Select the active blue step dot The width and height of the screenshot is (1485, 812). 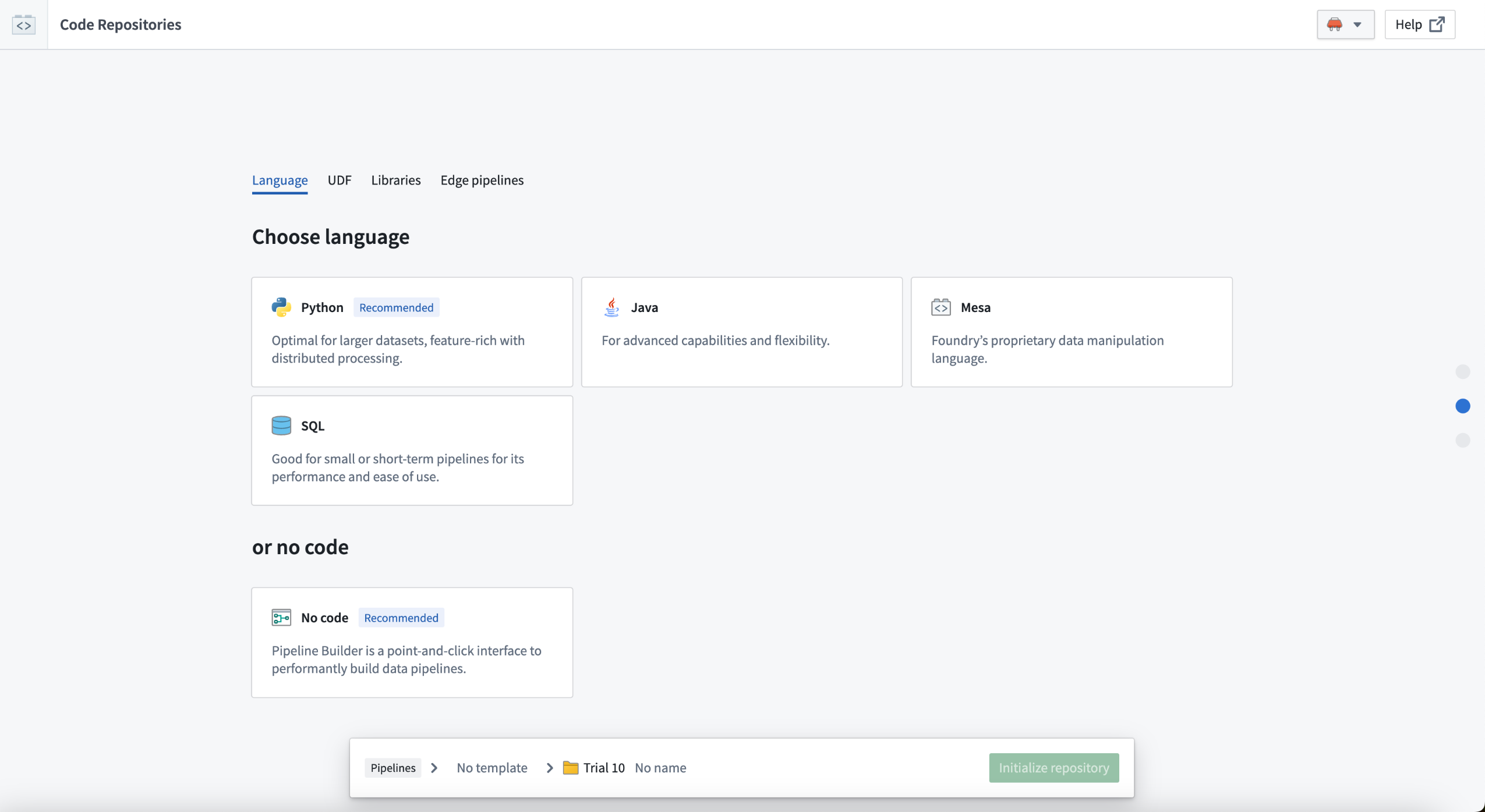(1462, 406)
